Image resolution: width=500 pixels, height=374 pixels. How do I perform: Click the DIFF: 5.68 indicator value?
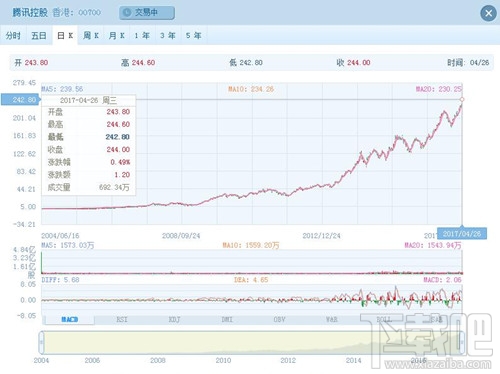pyautogui.click(x=60, y=280)
